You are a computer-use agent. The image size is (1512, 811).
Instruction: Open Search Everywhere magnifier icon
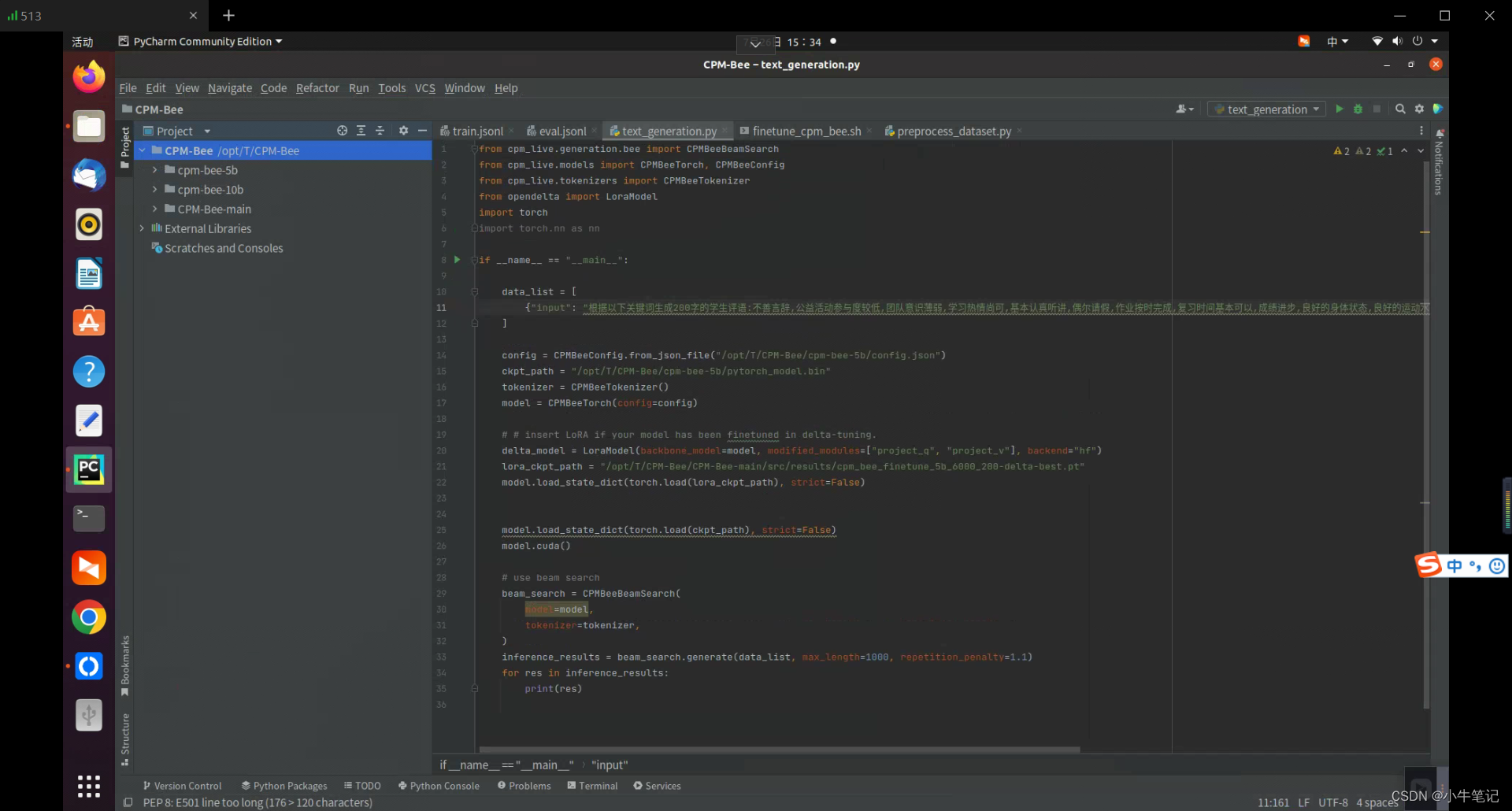click(1400, 109)
